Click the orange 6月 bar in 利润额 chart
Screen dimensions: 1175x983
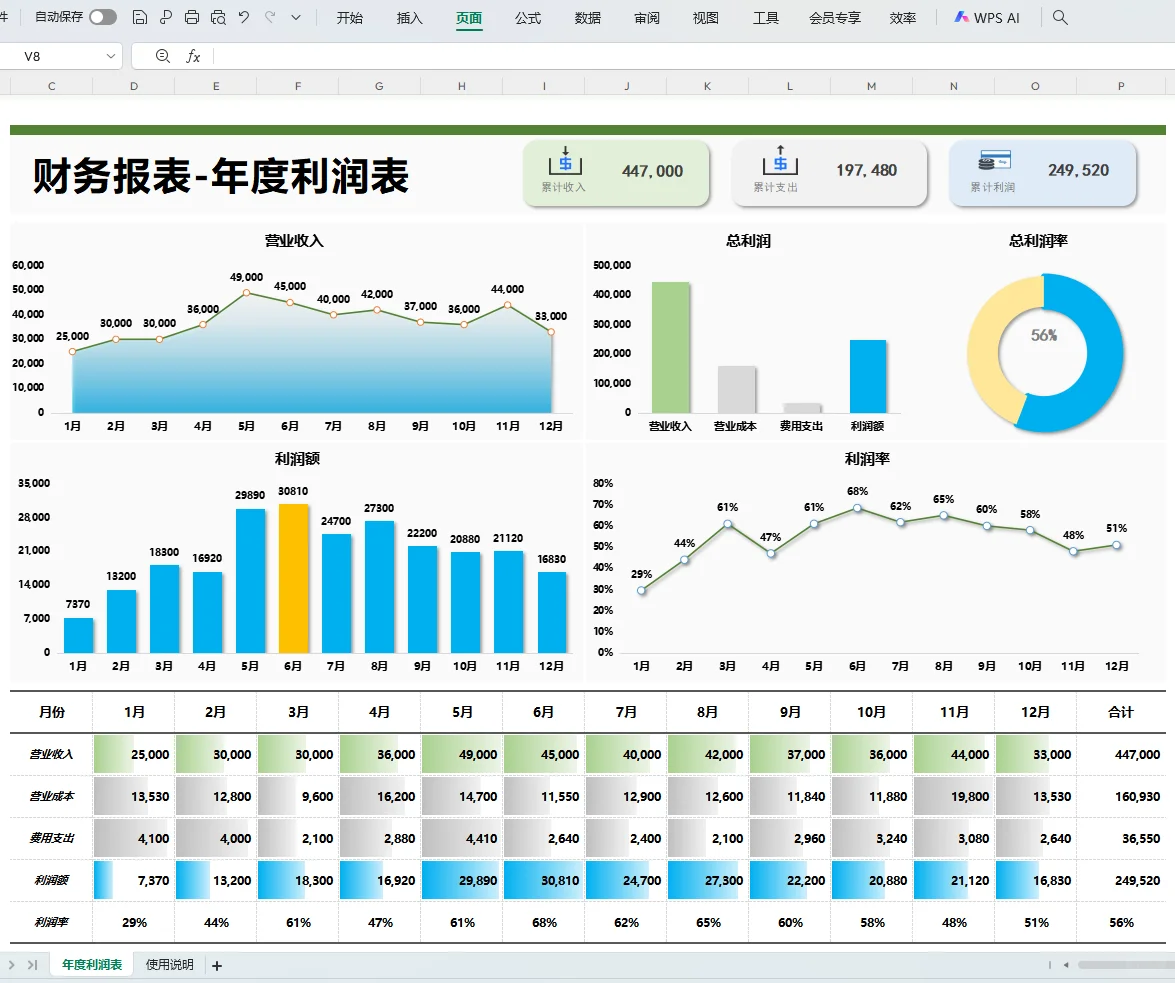click(294, 578)
